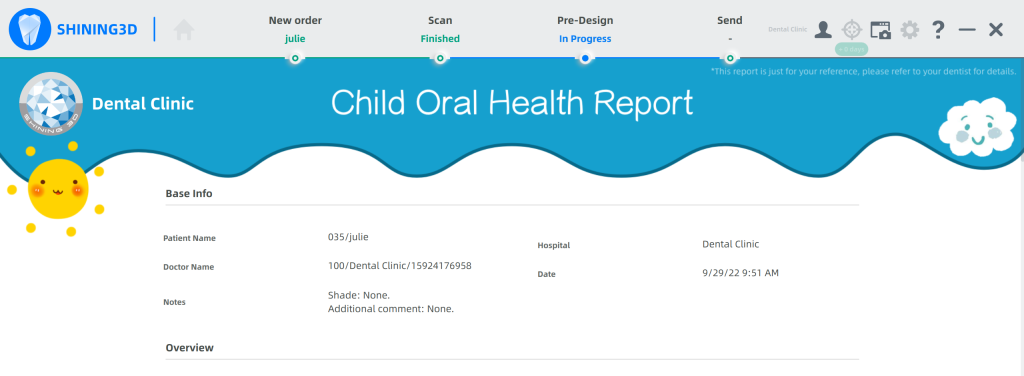The height and width of the screenshot is (376, 1024).
Task: Click the Child Oral Health Report title
Action: (511, 104)
